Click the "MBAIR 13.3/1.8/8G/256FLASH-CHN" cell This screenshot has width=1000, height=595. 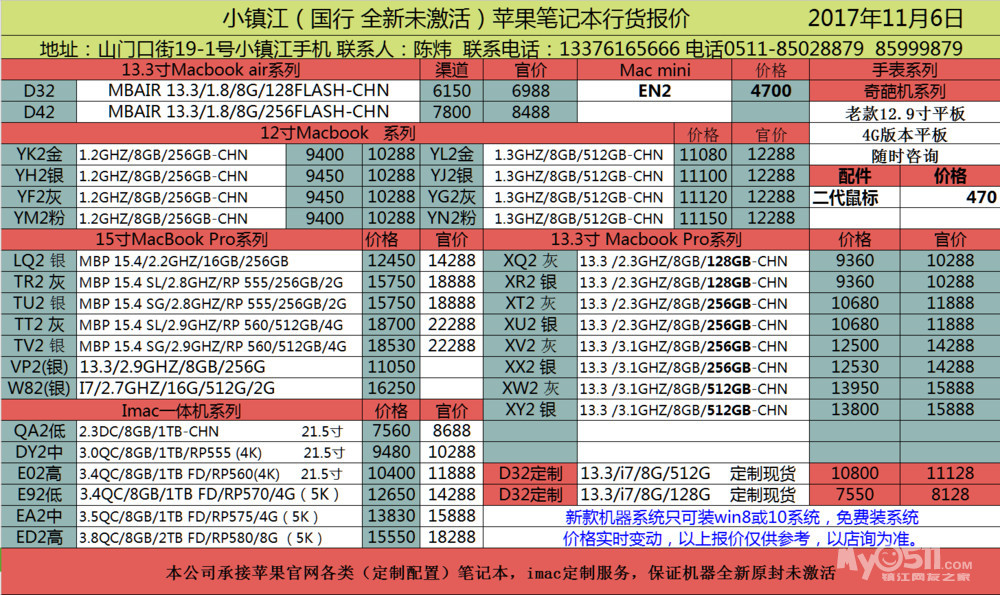[248, 112]
